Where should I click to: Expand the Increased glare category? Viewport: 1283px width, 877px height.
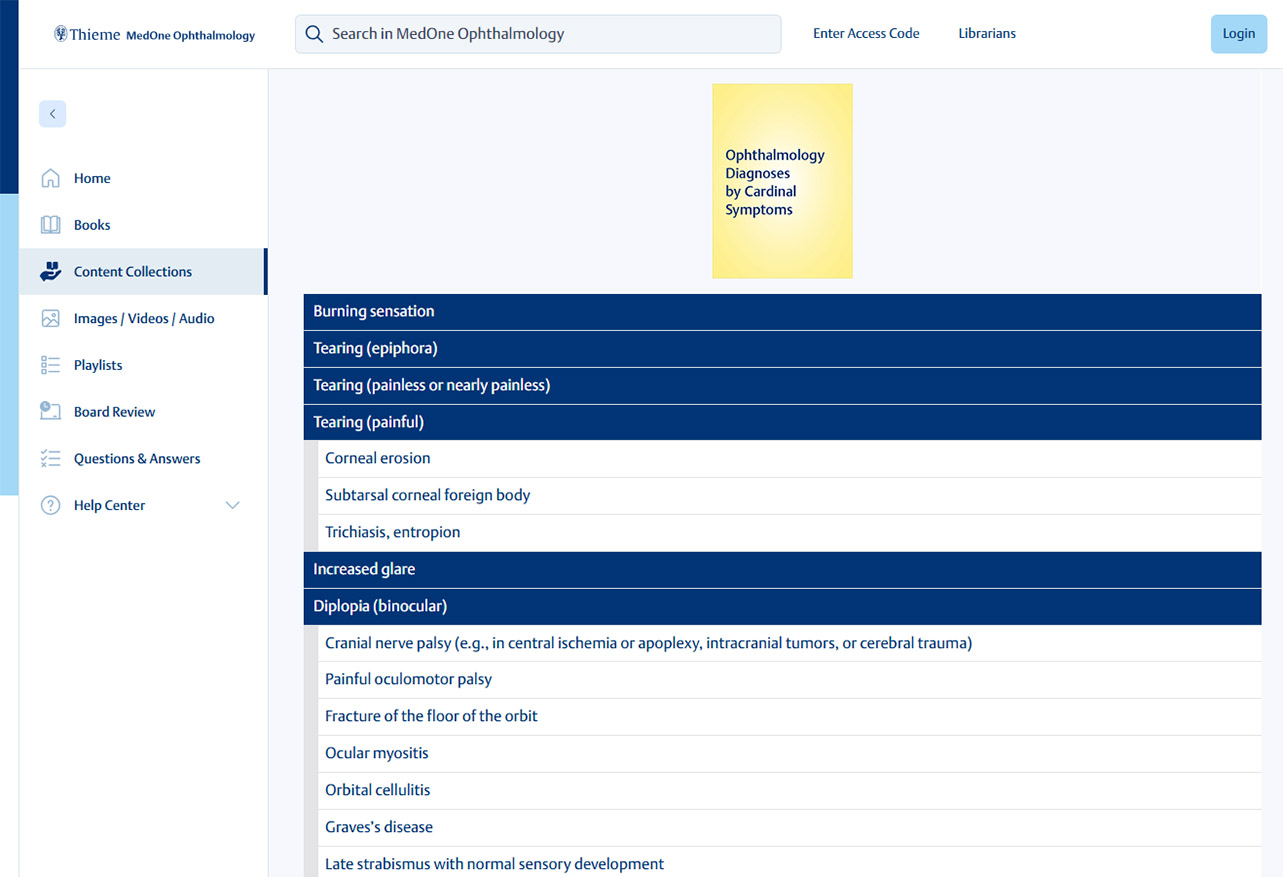pyautogui.click(x=781, y=568)
